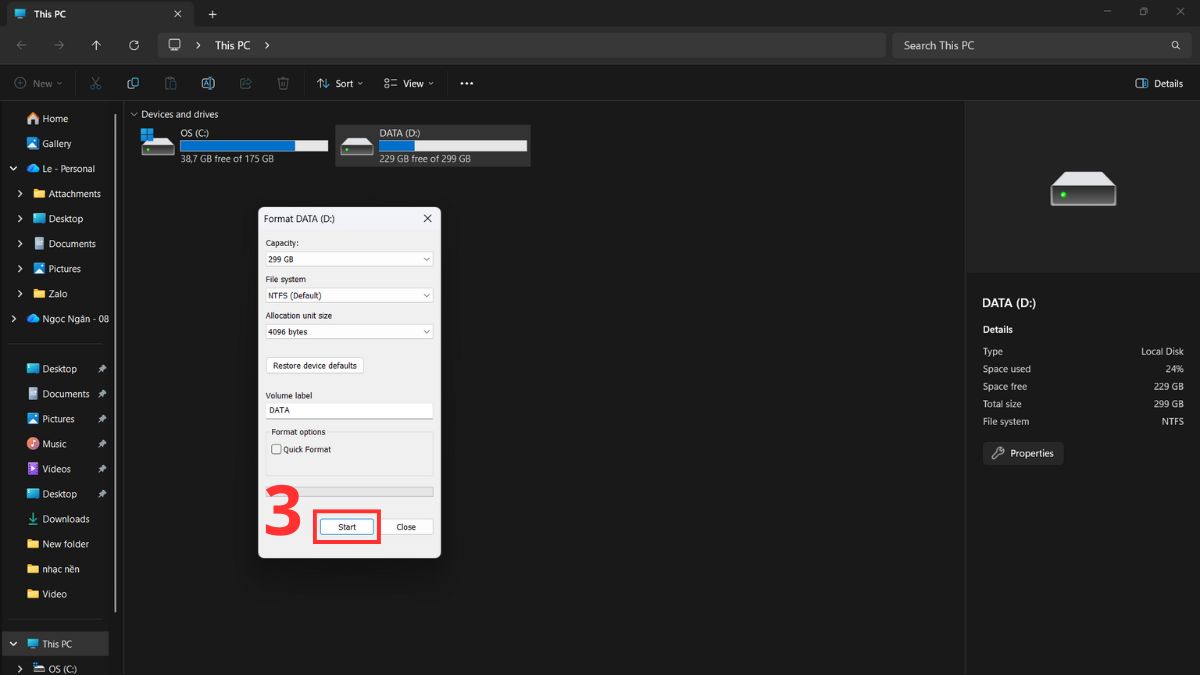Click the Delete icon in the toolbar
Screen dimensions: 1200x675
coord(283,83)
